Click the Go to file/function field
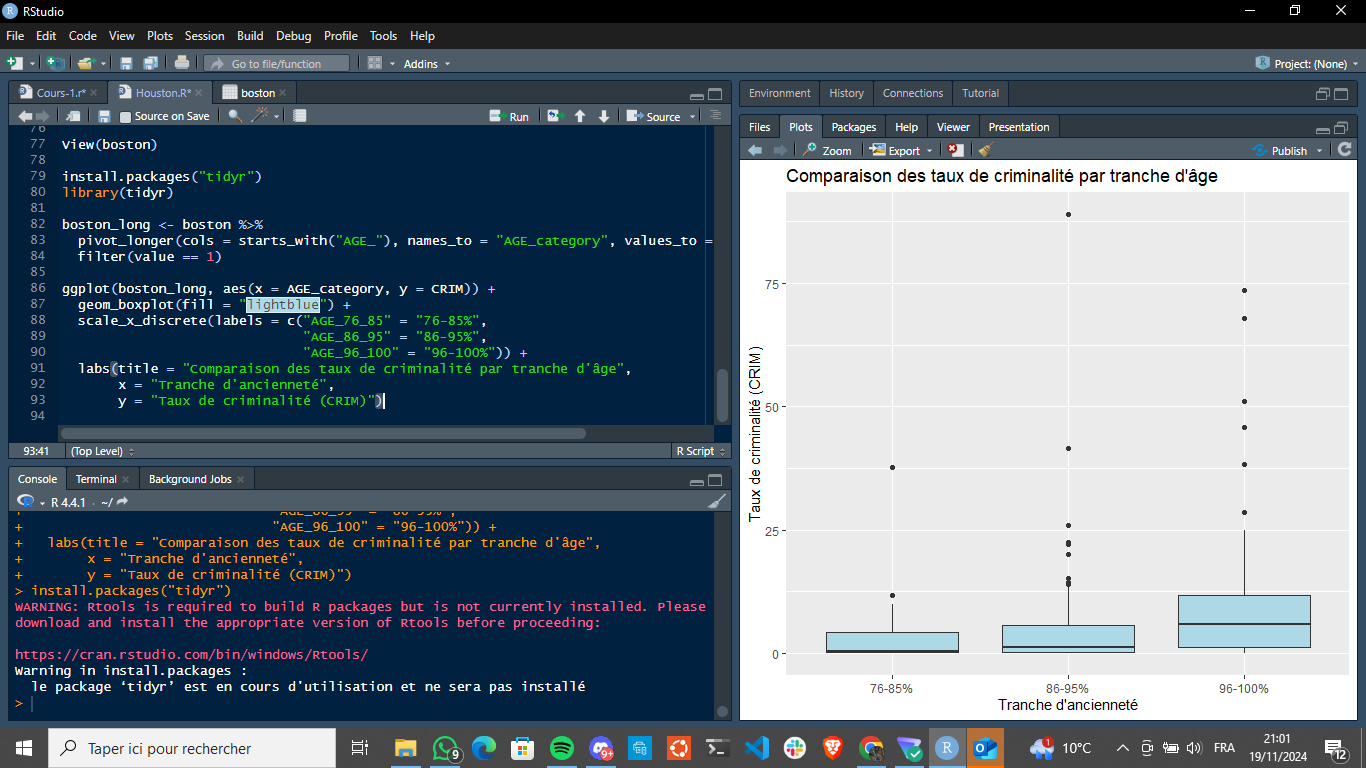 tap(277, 63)
